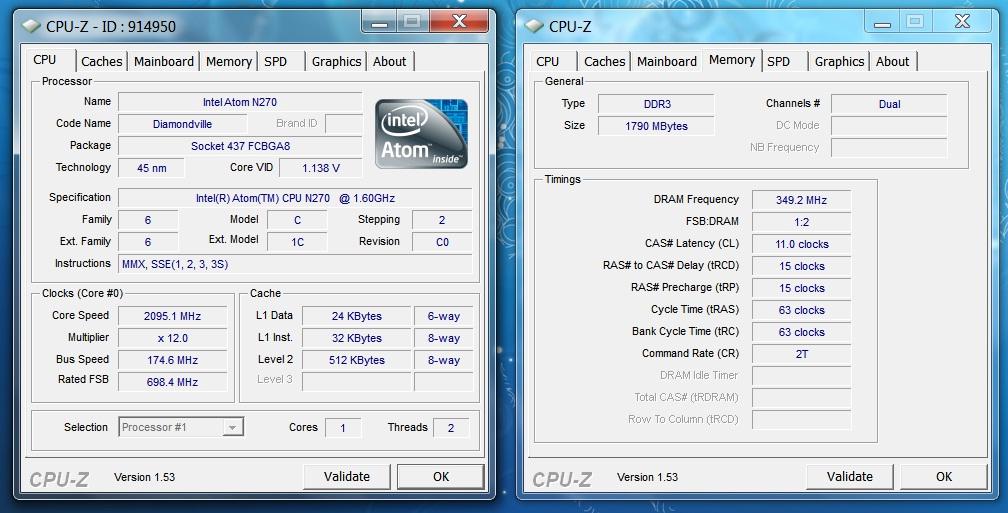
Task: Click the CPU-Z app icon in right window title bar
Action: point(534,26)
